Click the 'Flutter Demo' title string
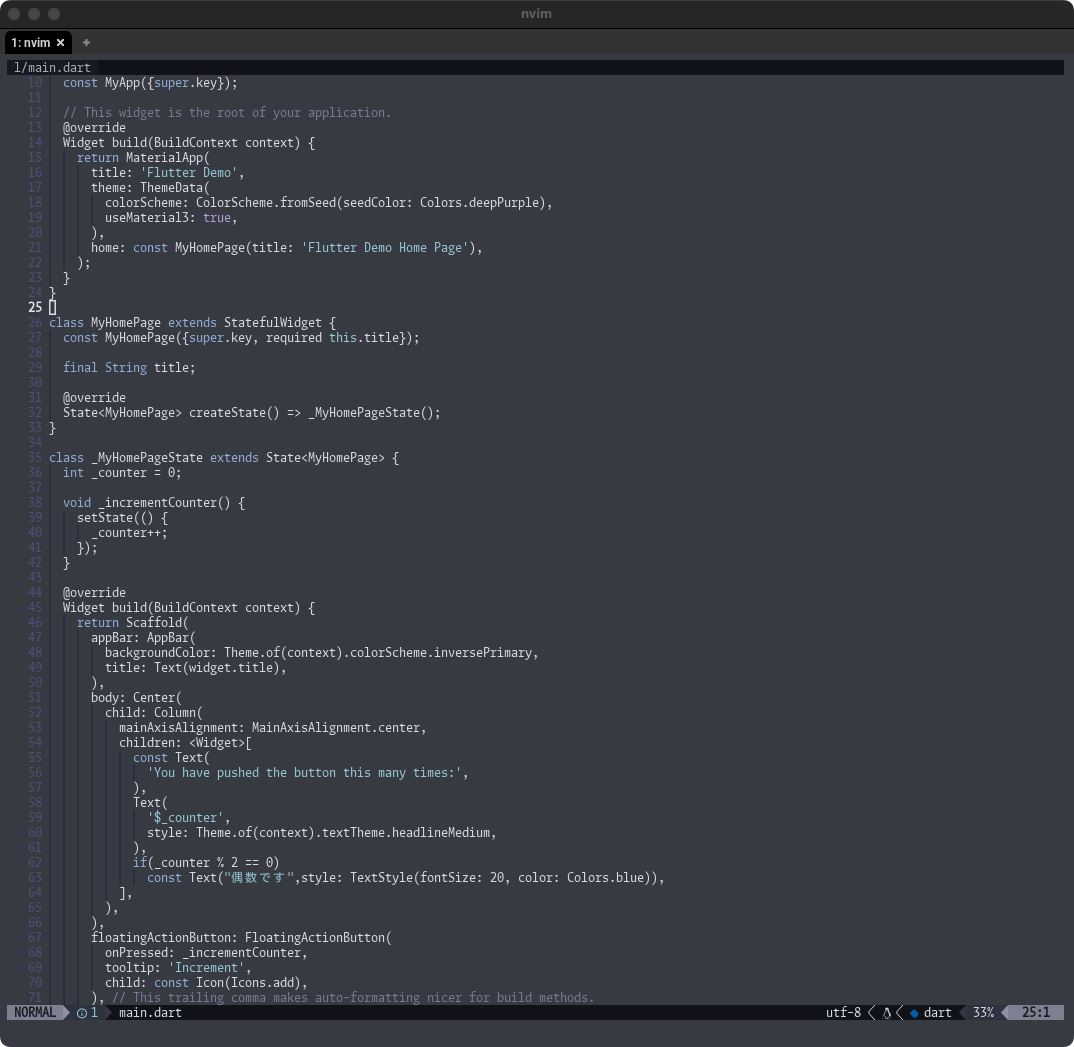This screenshot has width=1074, height=1047. click(188, 173)
